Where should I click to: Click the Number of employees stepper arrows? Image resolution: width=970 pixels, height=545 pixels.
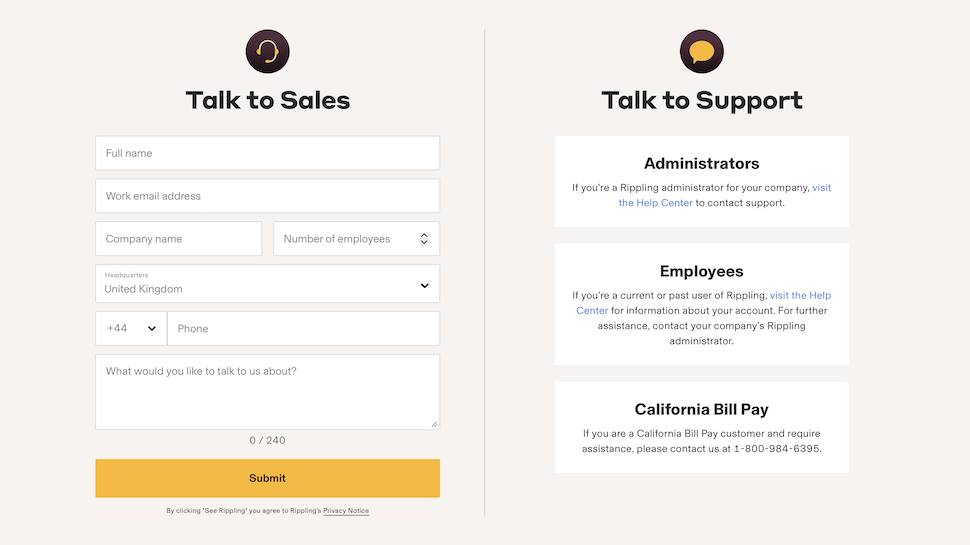point(424,239)
